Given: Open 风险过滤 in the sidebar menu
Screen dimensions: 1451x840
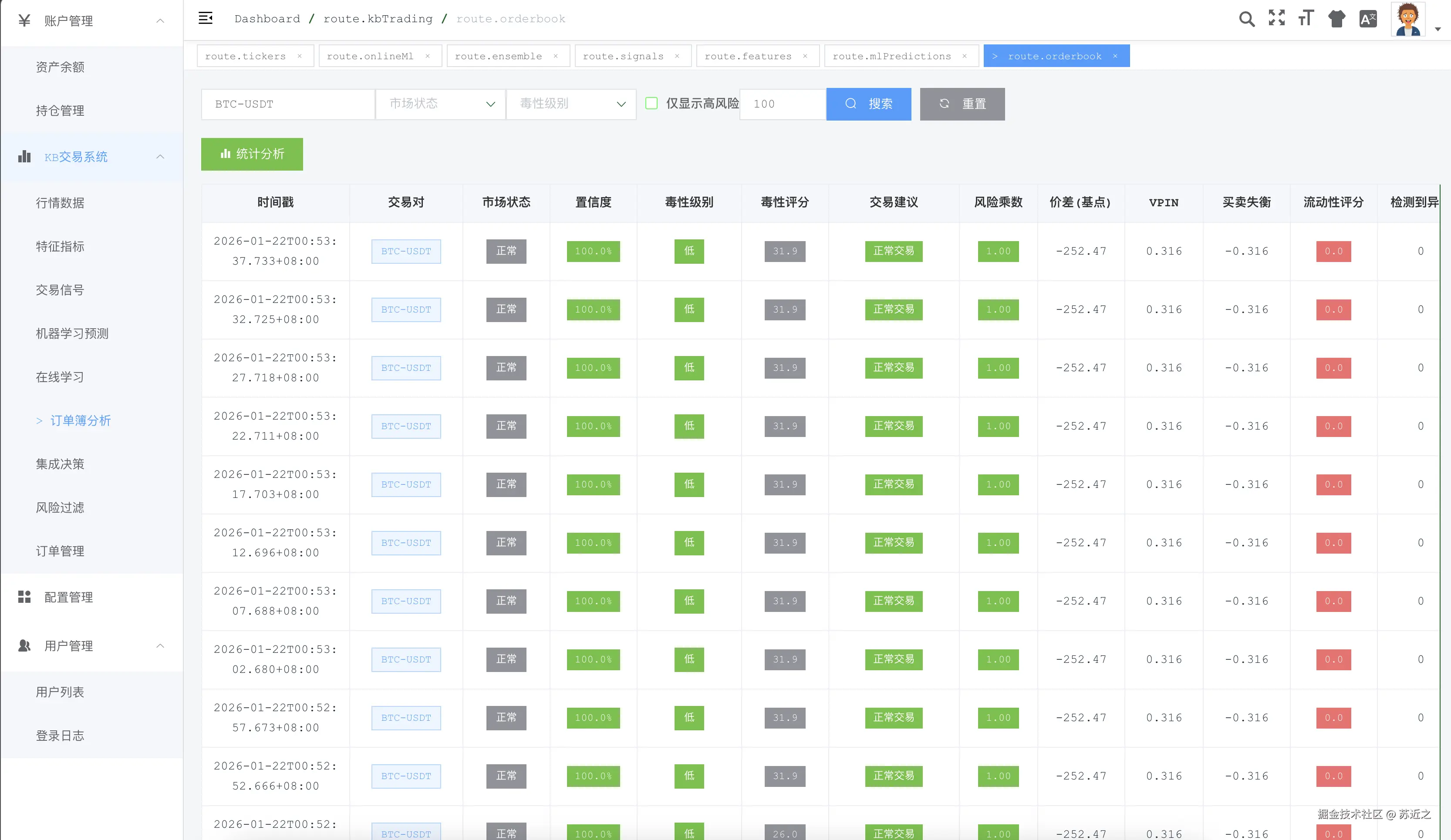Looking at the screenshot, I should [x=60, y=507].
